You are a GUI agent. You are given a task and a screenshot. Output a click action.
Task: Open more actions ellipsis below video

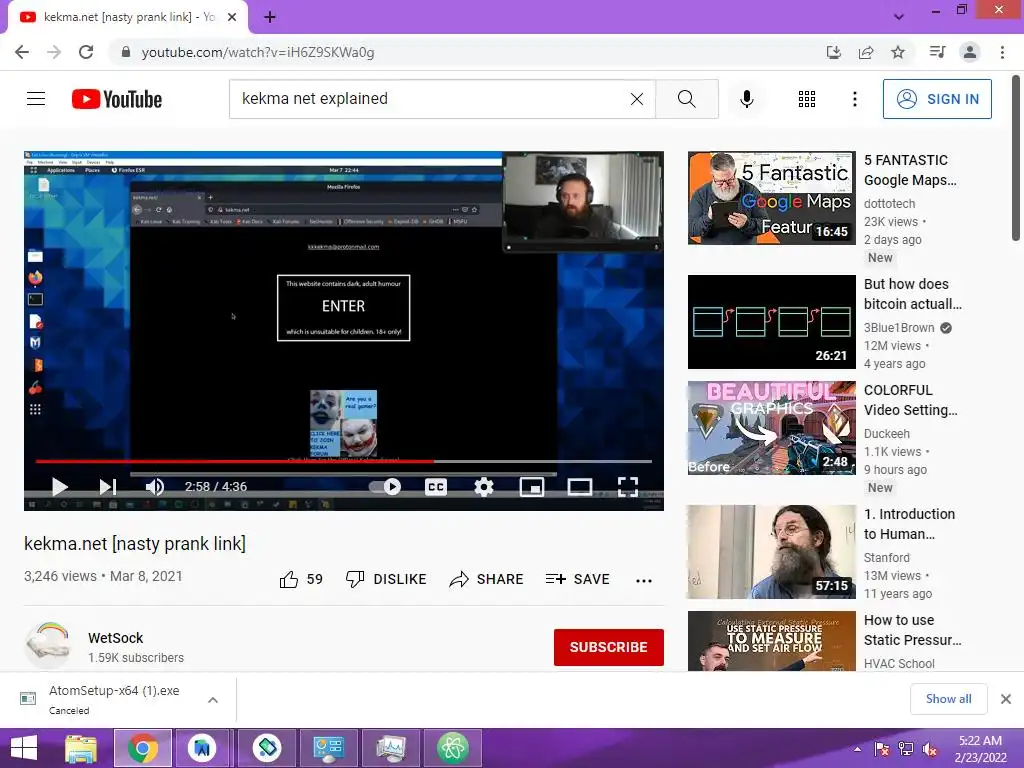(x=644, y=580)
